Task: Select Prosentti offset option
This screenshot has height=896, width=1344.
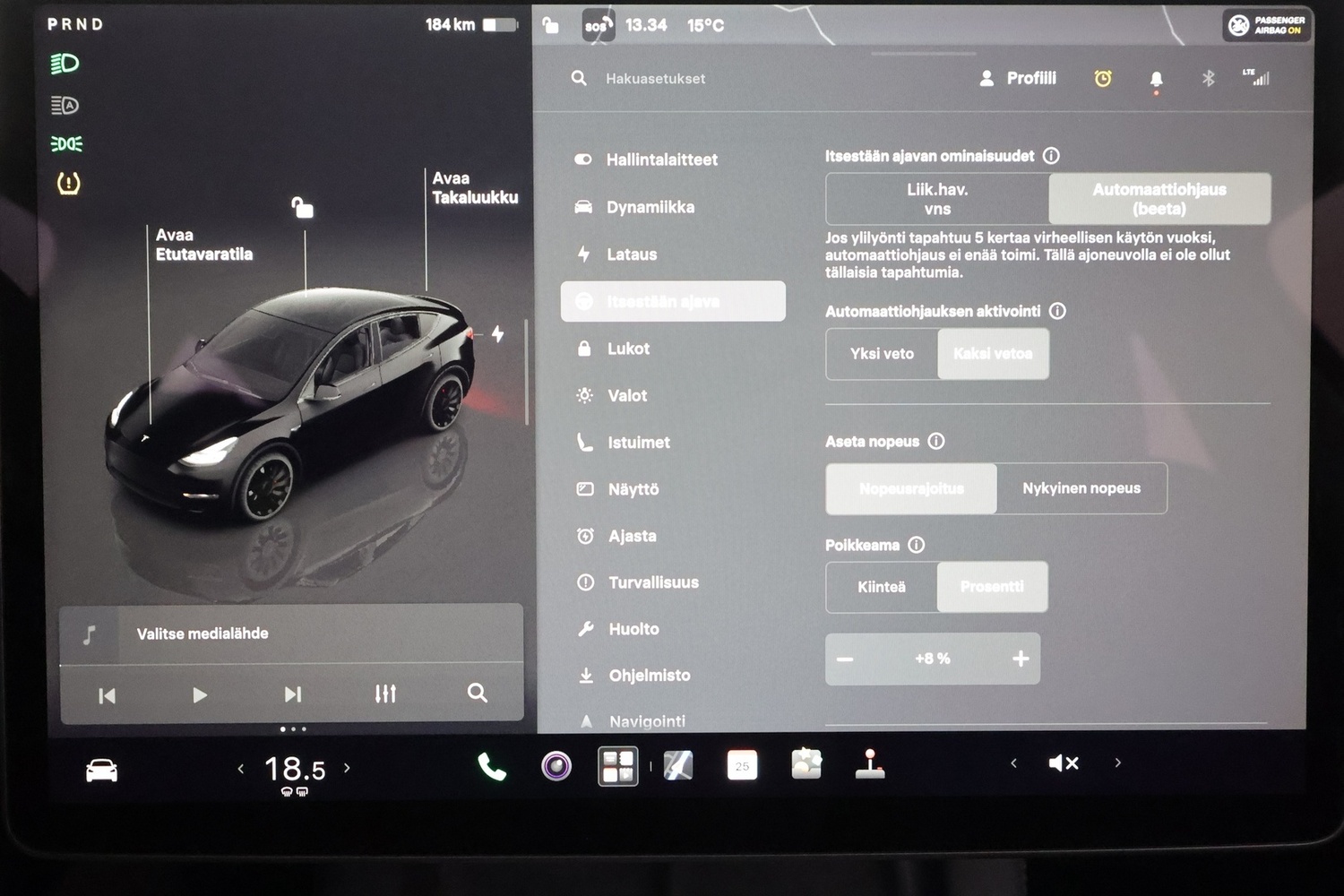Action: click(x=992, y=587)
